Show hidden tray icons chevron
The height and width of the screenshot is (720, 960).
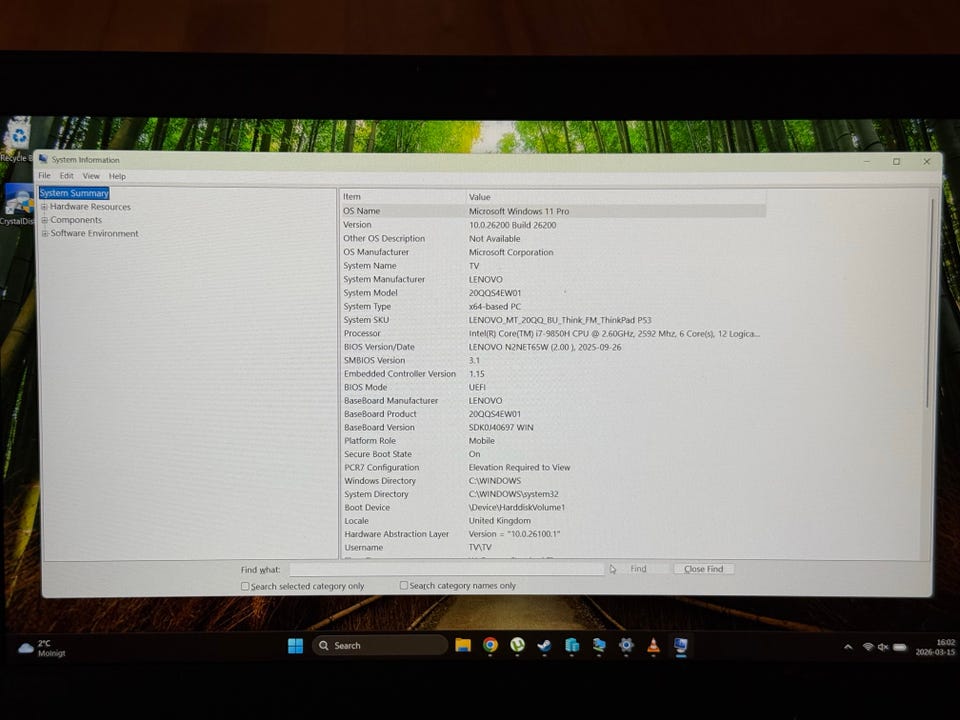(848, 647)
